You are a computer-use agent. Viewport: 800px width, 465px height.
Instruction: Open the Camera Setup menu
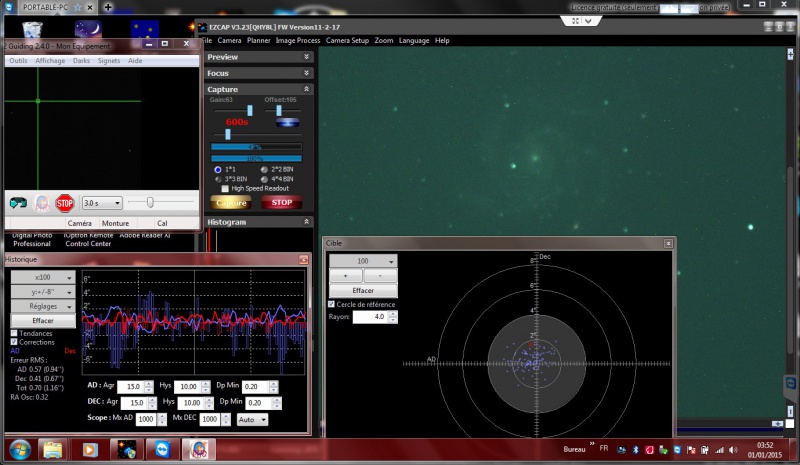[x=347, y=40]
